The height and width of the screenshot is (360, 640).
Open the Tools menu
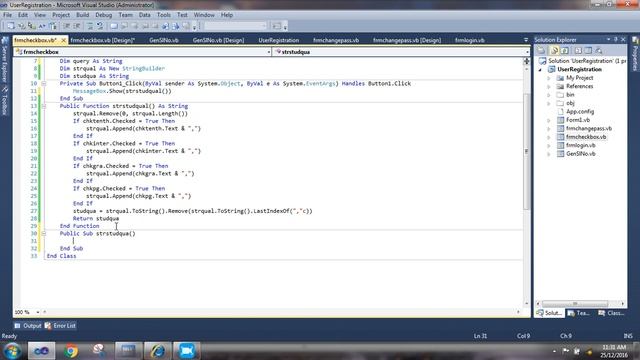tap(164, 15)
